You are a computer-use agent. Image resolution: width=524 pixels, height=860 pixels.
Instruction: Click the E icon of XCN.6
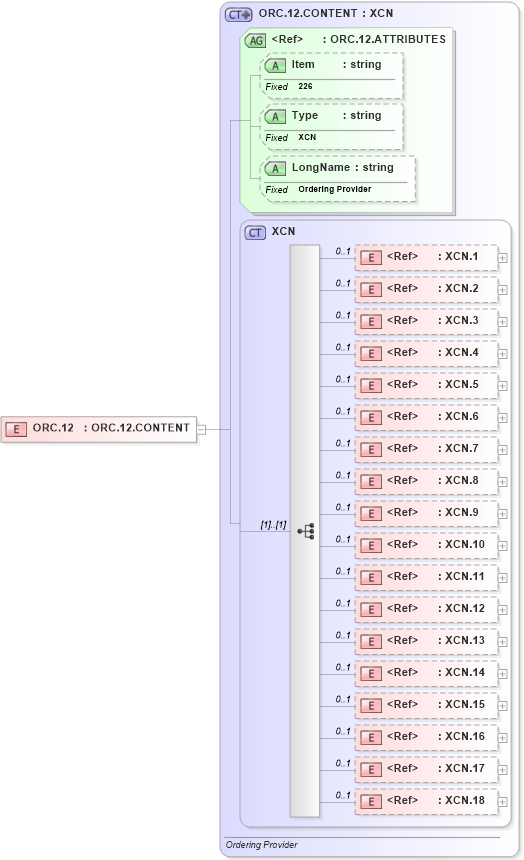point(371,418)
